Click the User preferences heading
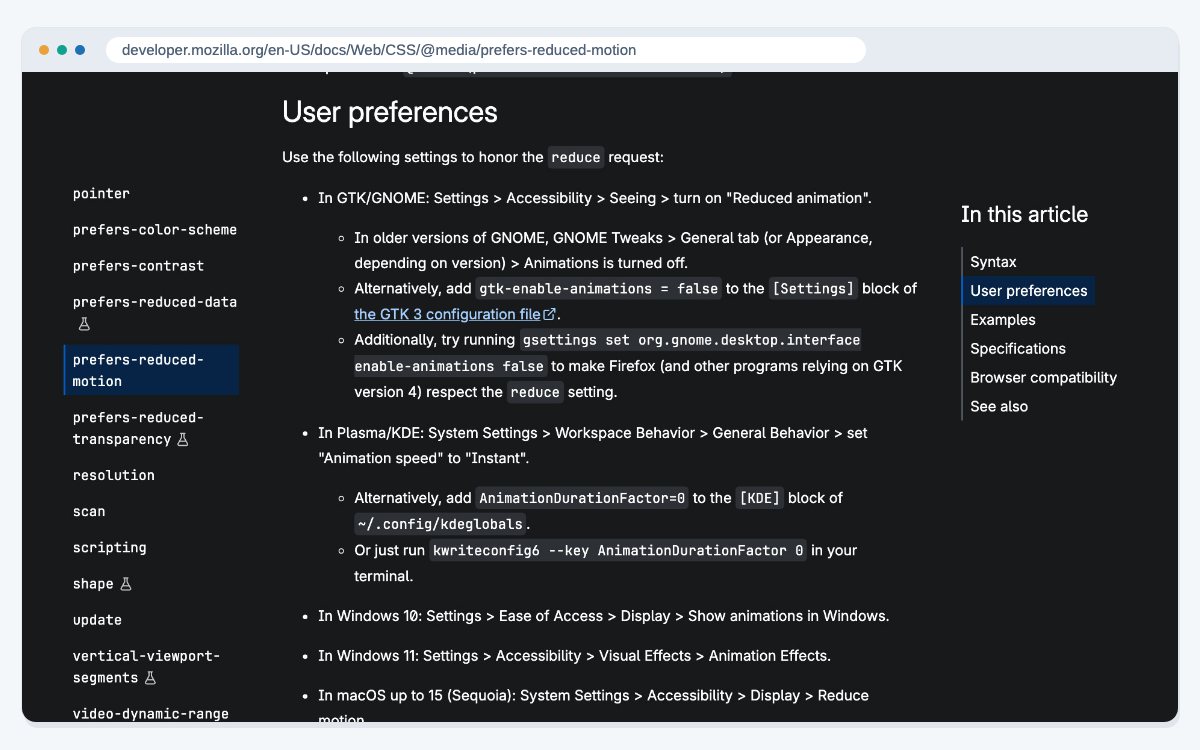The width and height of the screenshot is (1200, 750). (x=390, y=112)
